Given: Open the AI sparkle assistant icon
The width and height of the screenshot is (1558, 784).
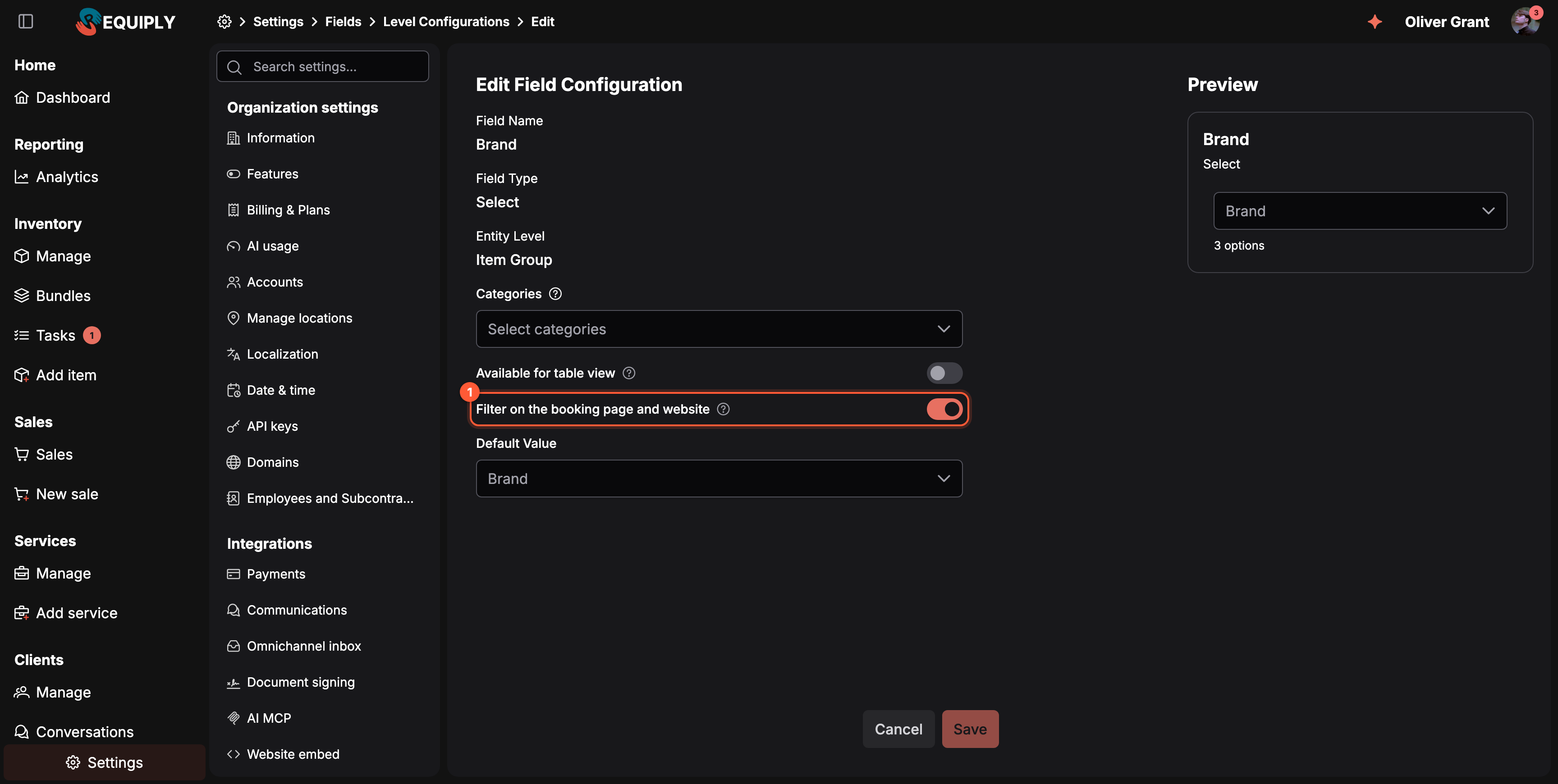Looking at the screenshot, I should pyautogui.click(x=1375, y=22).
